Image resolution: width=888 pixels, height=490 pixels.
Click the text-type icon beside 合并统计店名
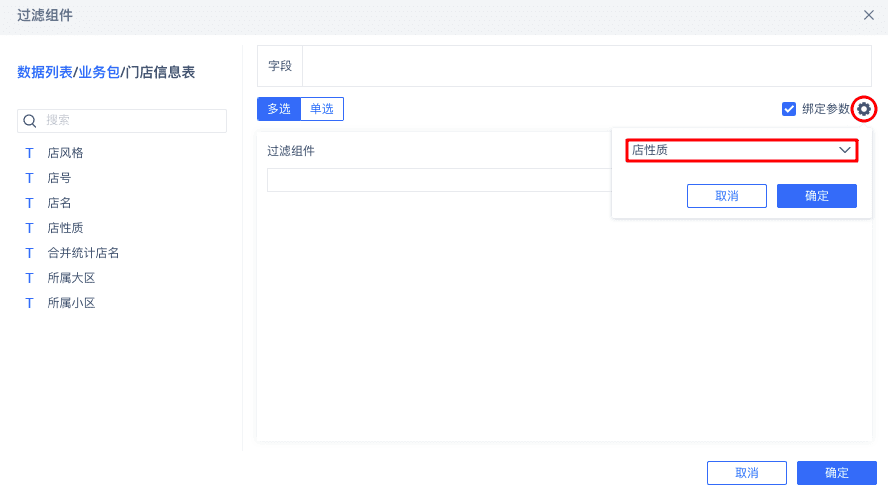pyautogui.click(x=29, y=253)
